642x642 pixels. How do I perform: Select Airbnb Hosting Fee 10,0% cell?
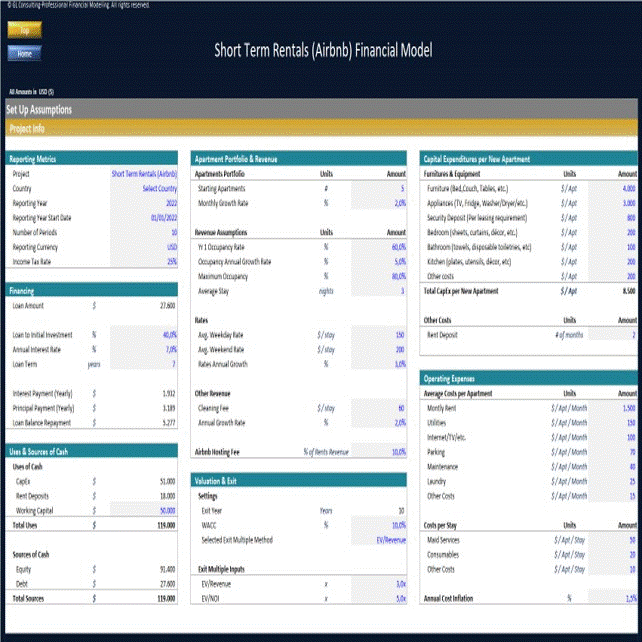pos(379,452)
